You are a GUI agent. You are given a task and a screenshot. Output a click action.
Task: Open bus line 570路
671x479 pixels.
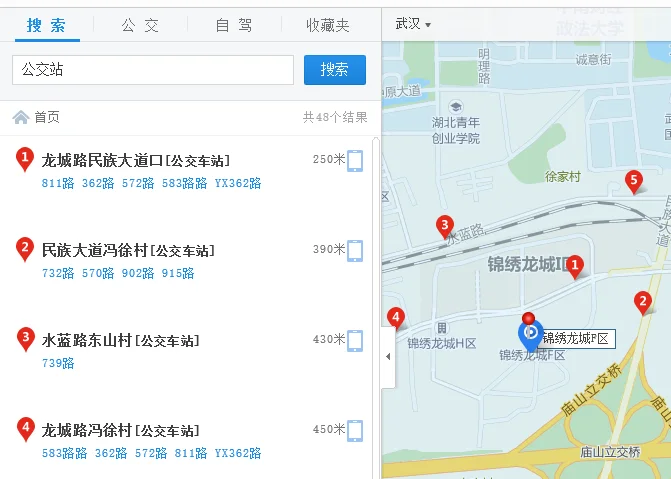click(98, 273)
